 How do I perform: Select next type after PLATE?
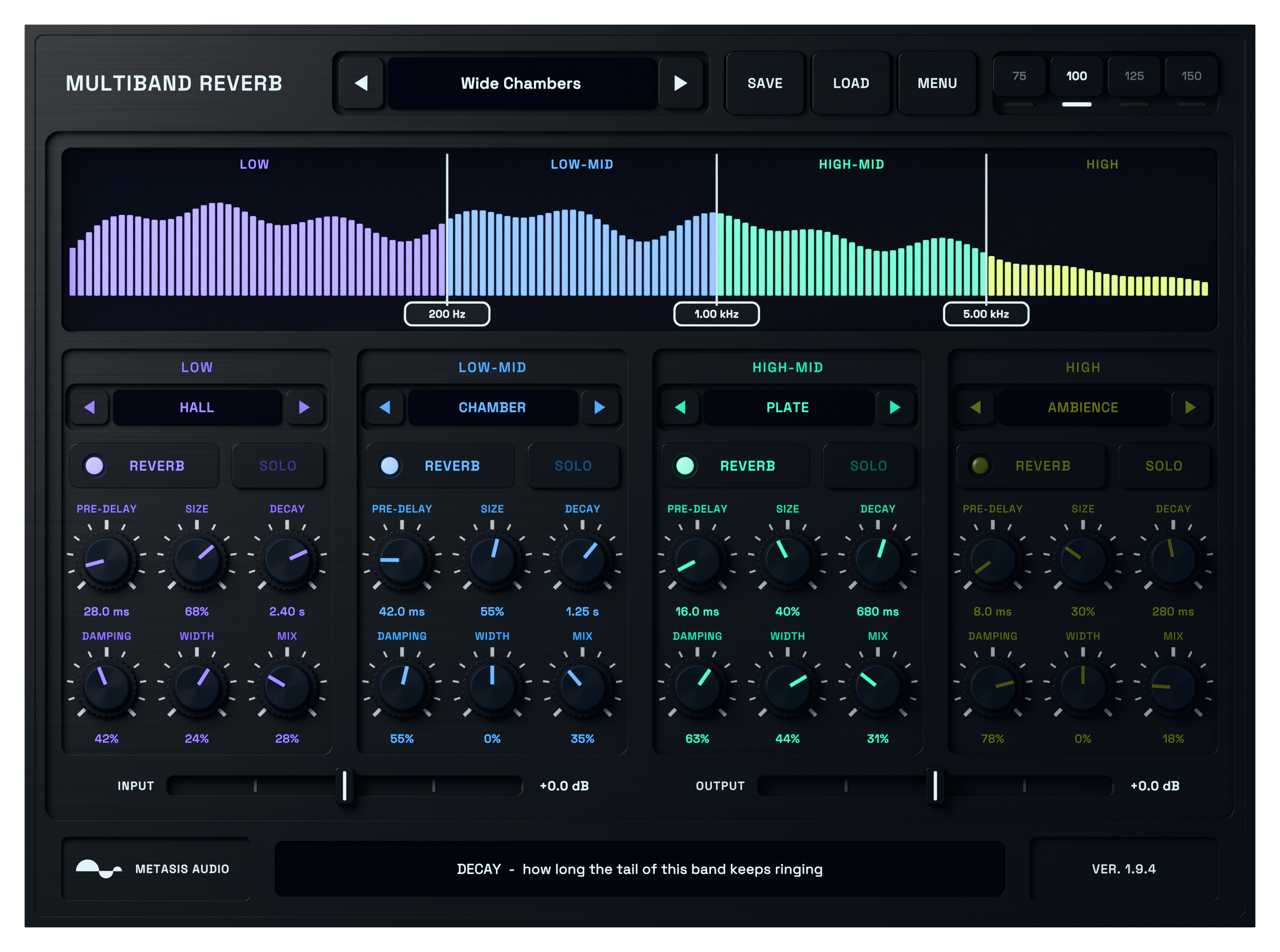click(895, 407)
